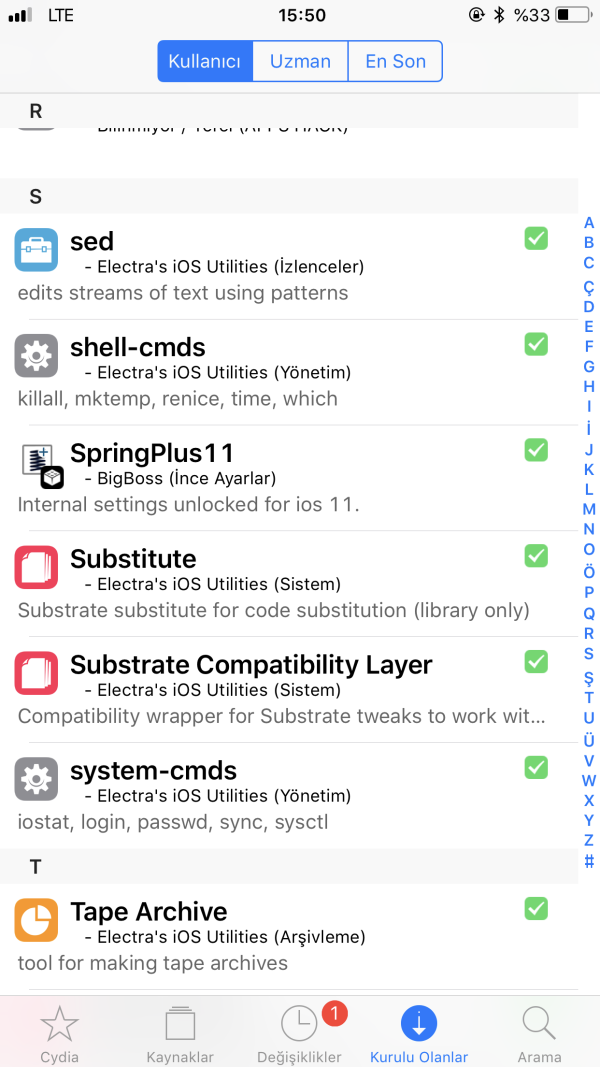Tap the Kurulu Olanar installed tab
The image size is (600, 1067).
(x=419, y=1032)
